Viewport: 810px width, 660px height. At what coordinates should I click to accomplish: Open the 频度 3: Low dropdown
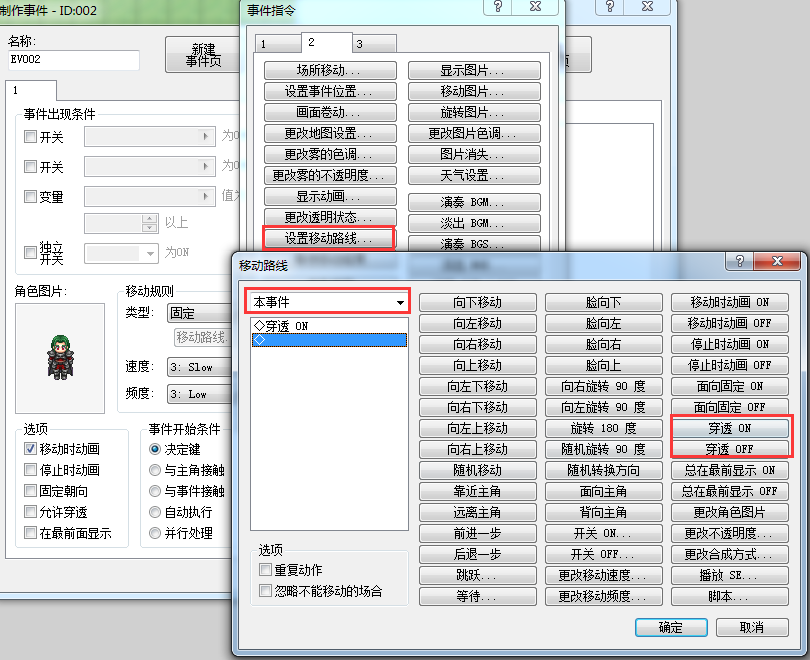pos(200,394)
